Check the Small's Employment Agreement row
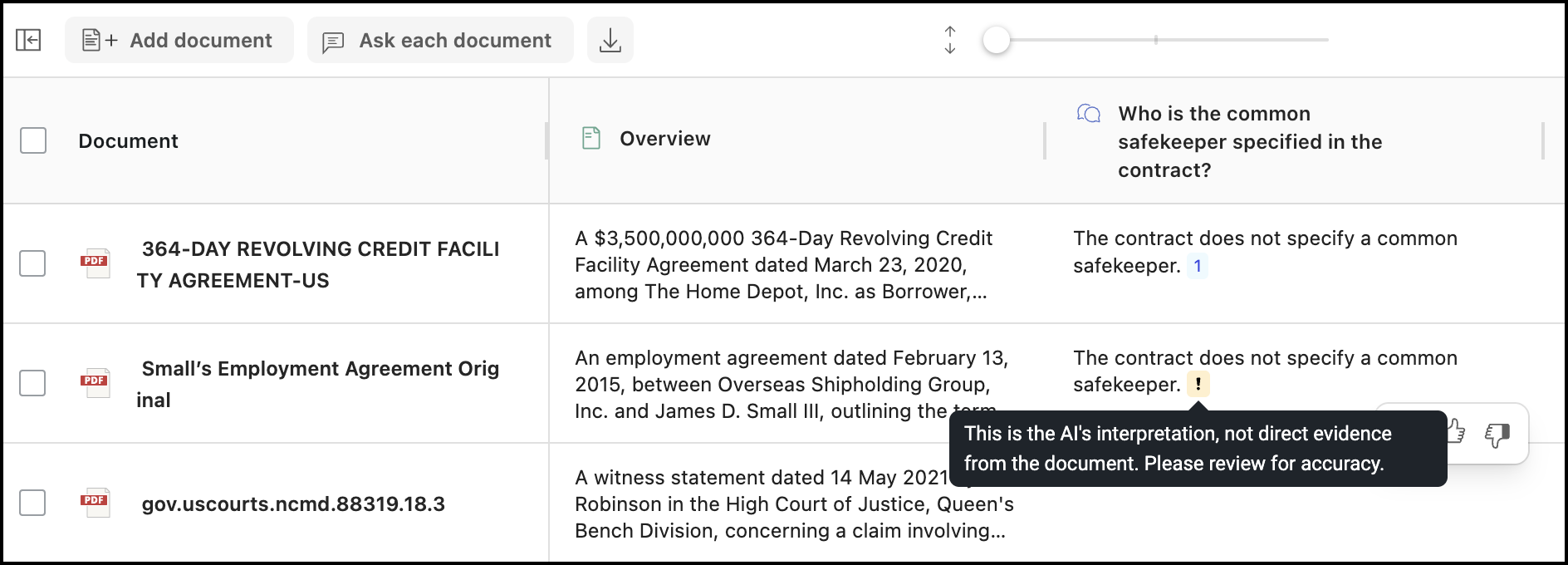 [33, 383]
